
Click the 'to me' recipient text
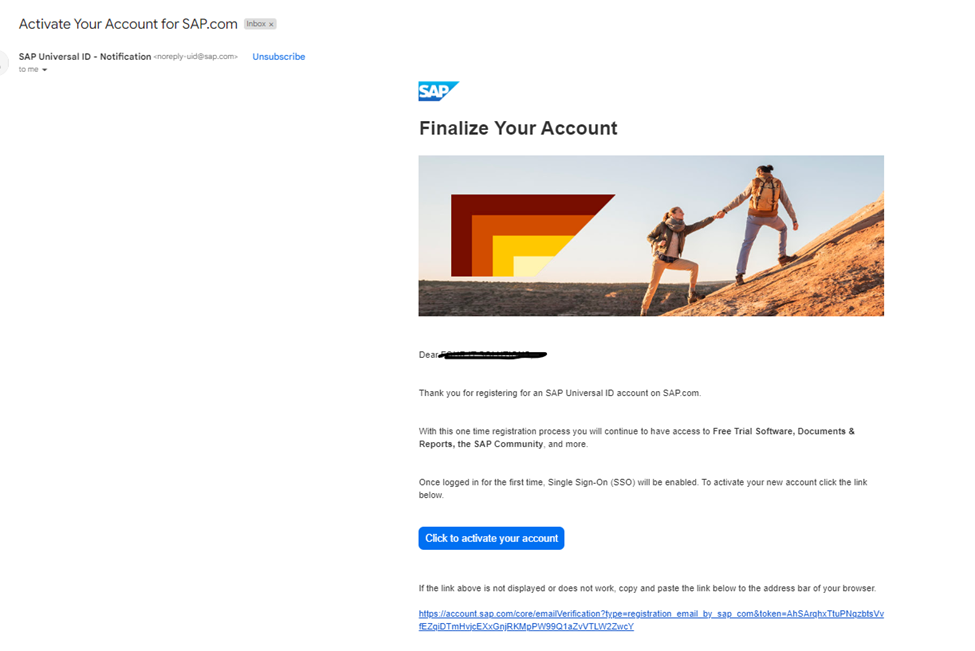pos(28,70)
